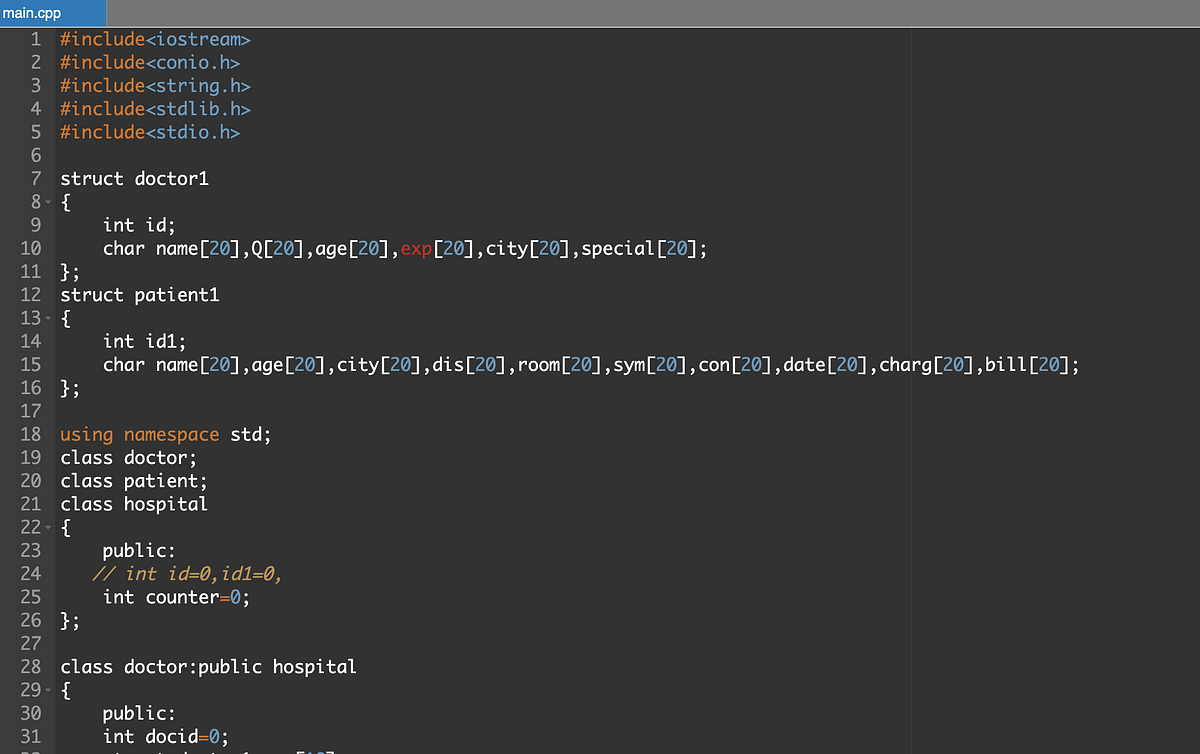Click the bill[20] array at end of line 15
This screenshot has height=754, width=1200.
coord(1030,364)
